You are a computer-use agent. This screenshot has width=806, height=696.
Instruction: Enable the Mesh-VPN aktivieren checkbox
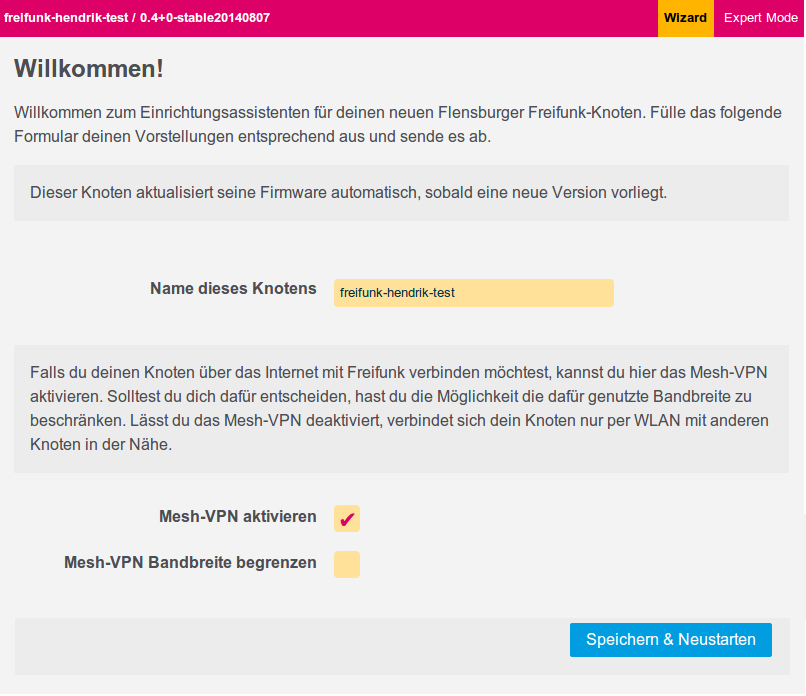point(347,518)
